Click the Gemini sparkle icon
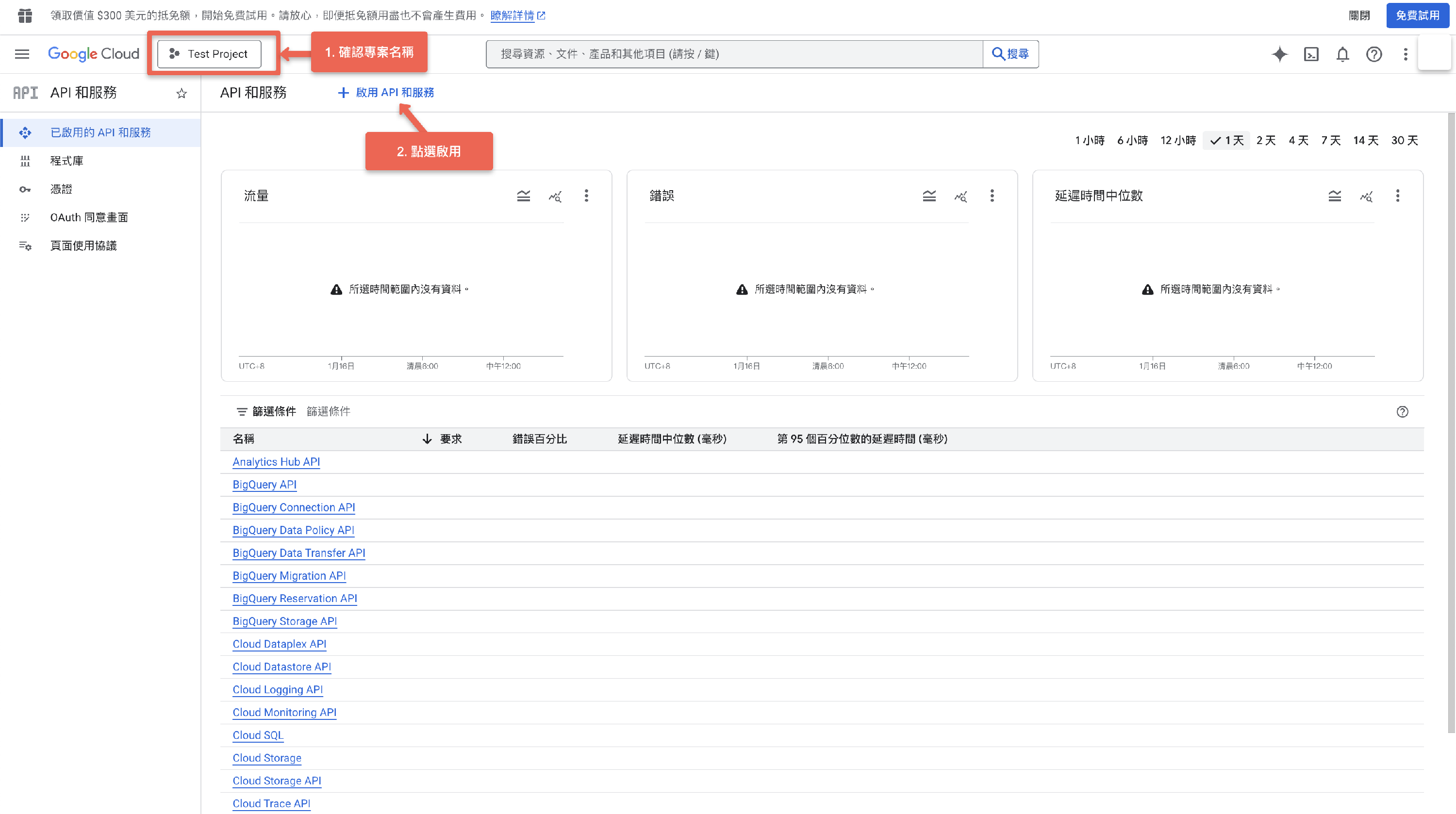 pyautogui.click(x=1279, y=54)
